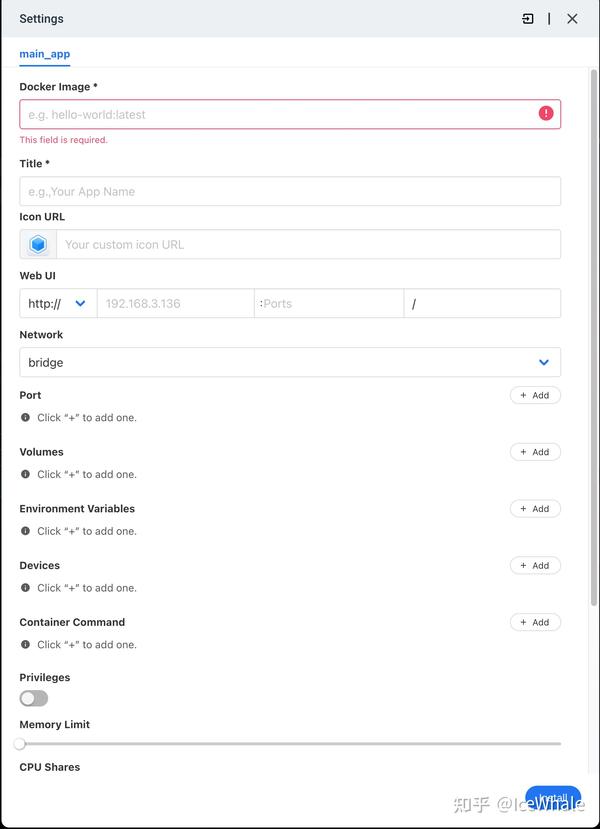Add a Device entry
Screen dimensions: 600x829
(535, 565)
